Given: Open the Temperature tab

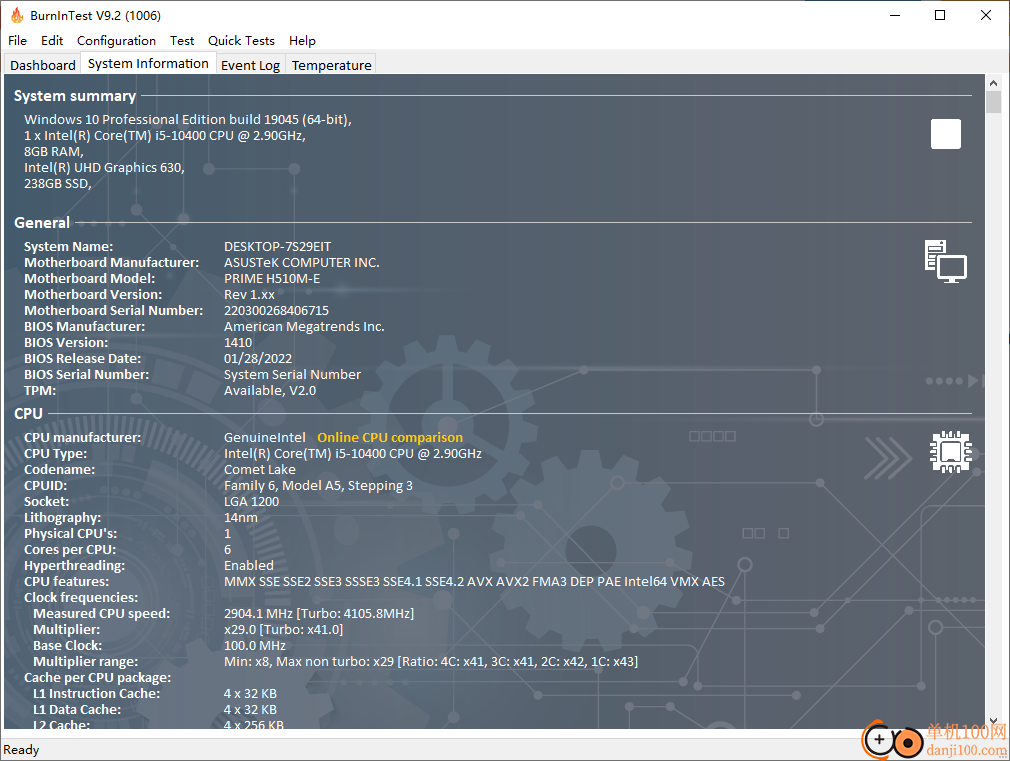Looking at the screenshot, I should pyautogui.click(x=332, y=65).
